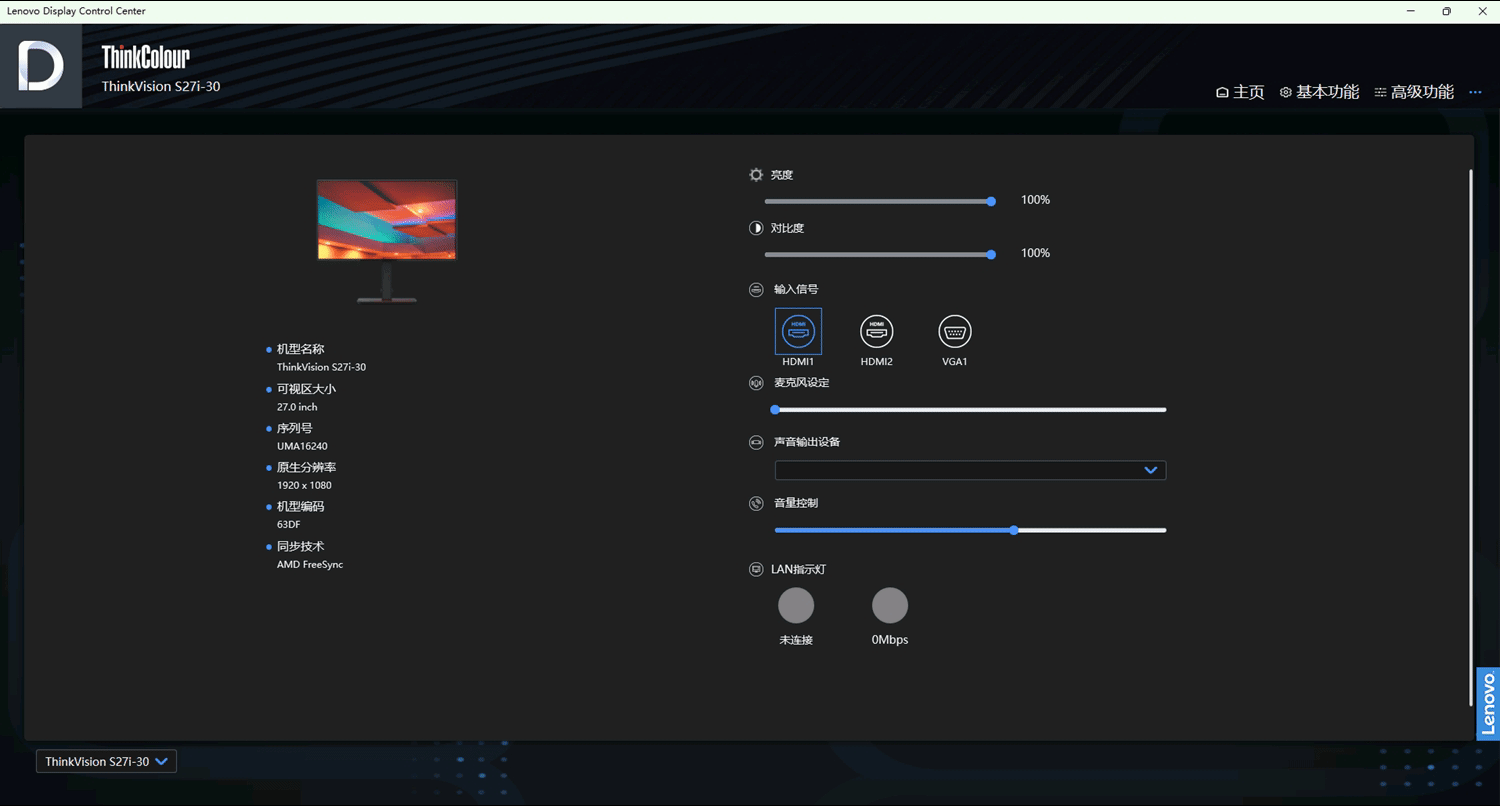Image resolution: width=1500 pixels, height=806 pixels.
Task: Click the brightness 亮度 sun icon
Action: pos(756,175)
